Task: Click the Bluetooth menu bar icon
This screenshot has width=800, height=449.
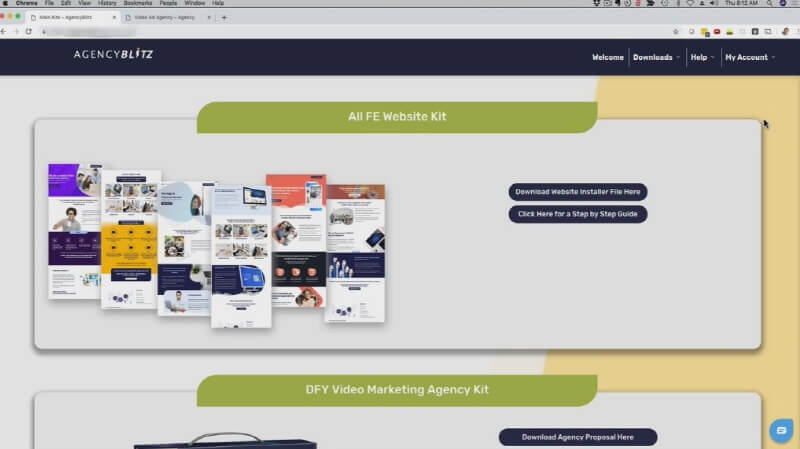Action: click(678, 3)
